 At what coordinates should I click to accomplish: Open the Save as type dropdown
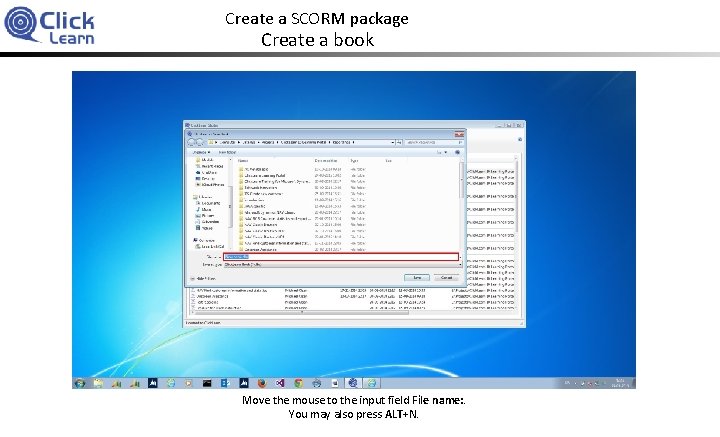coord(343,264)
